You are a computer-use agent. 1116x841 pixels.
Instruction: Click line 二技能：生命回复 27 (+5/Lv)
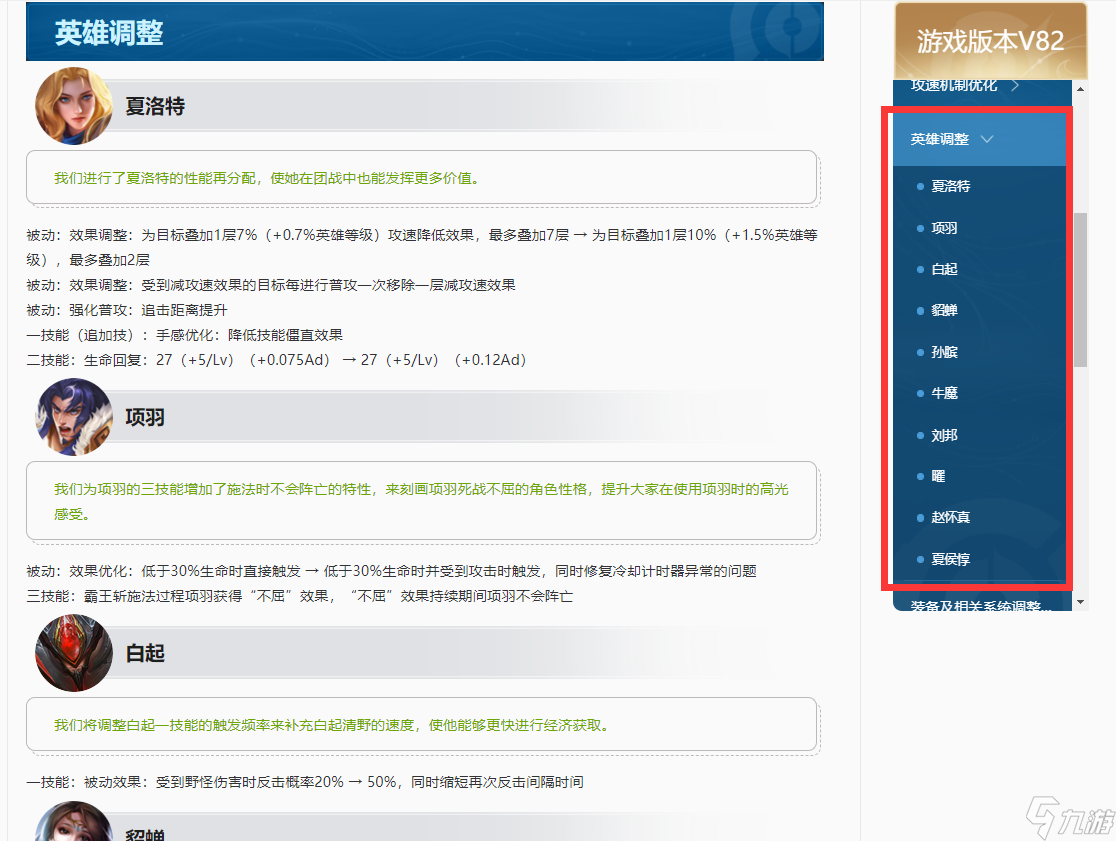click(276, 360)
